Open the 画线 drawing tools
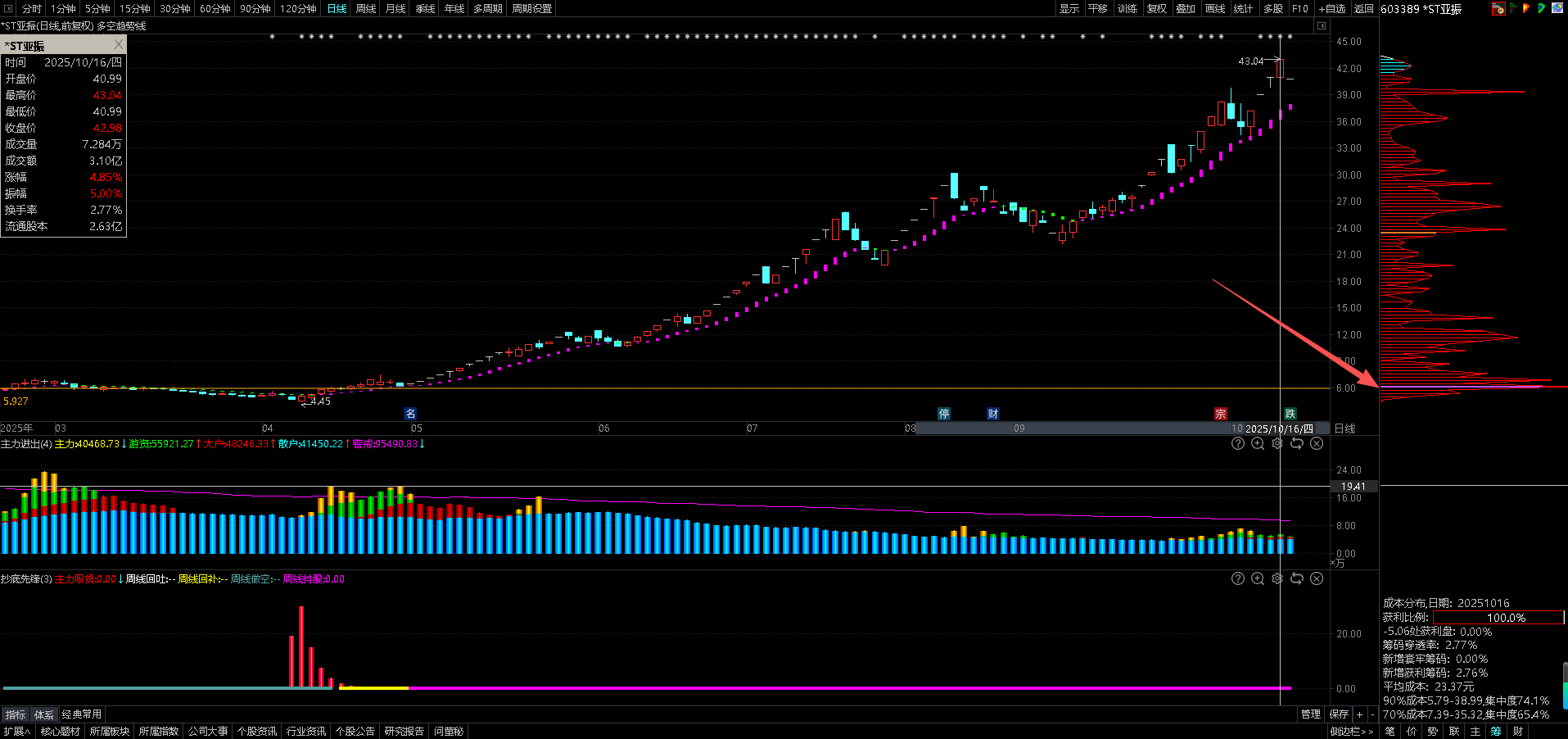This screenshot has width=1568, height=739. [x=1215, y=8]
